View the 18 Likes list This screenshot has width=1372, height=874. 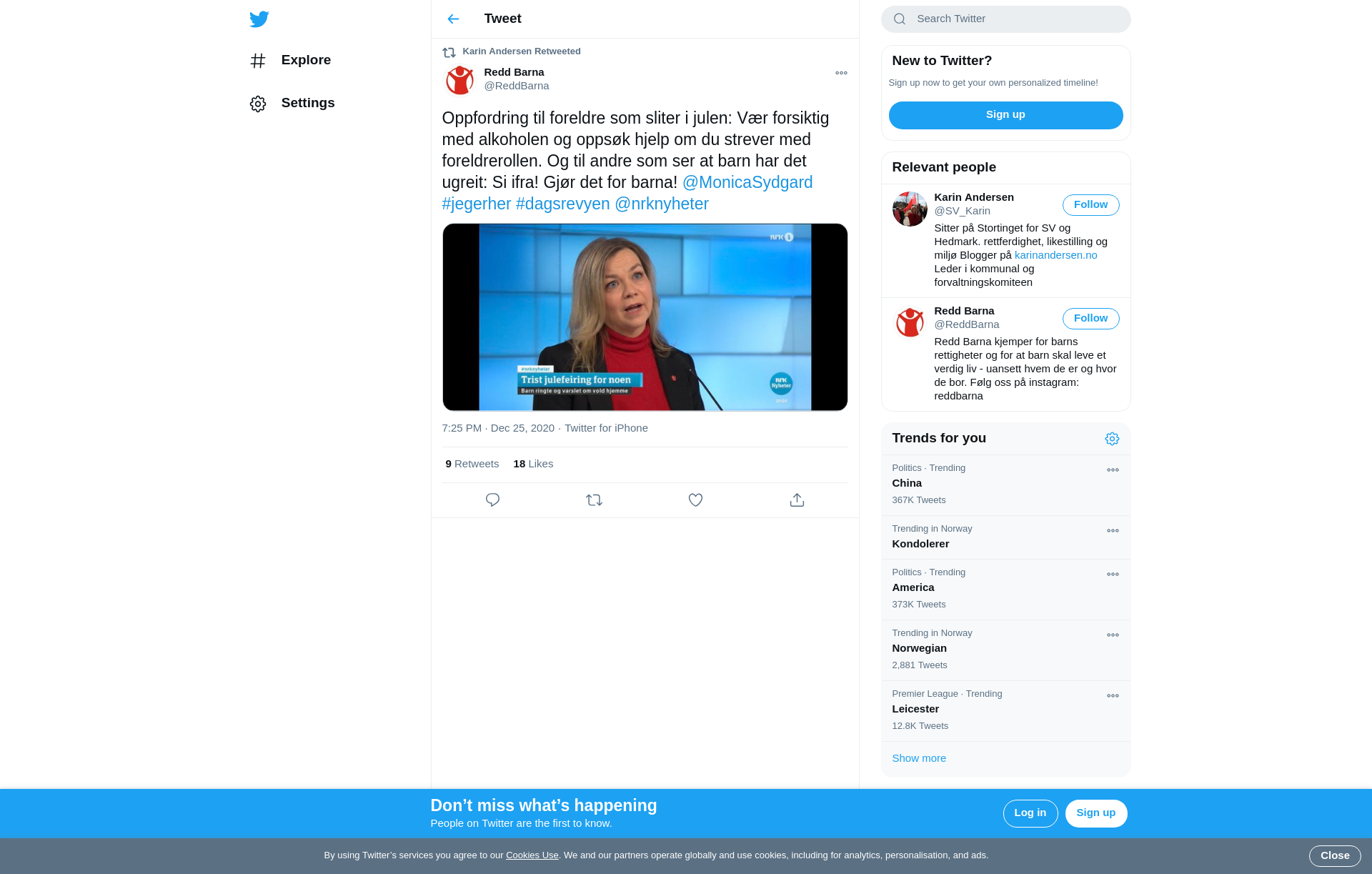533,464
